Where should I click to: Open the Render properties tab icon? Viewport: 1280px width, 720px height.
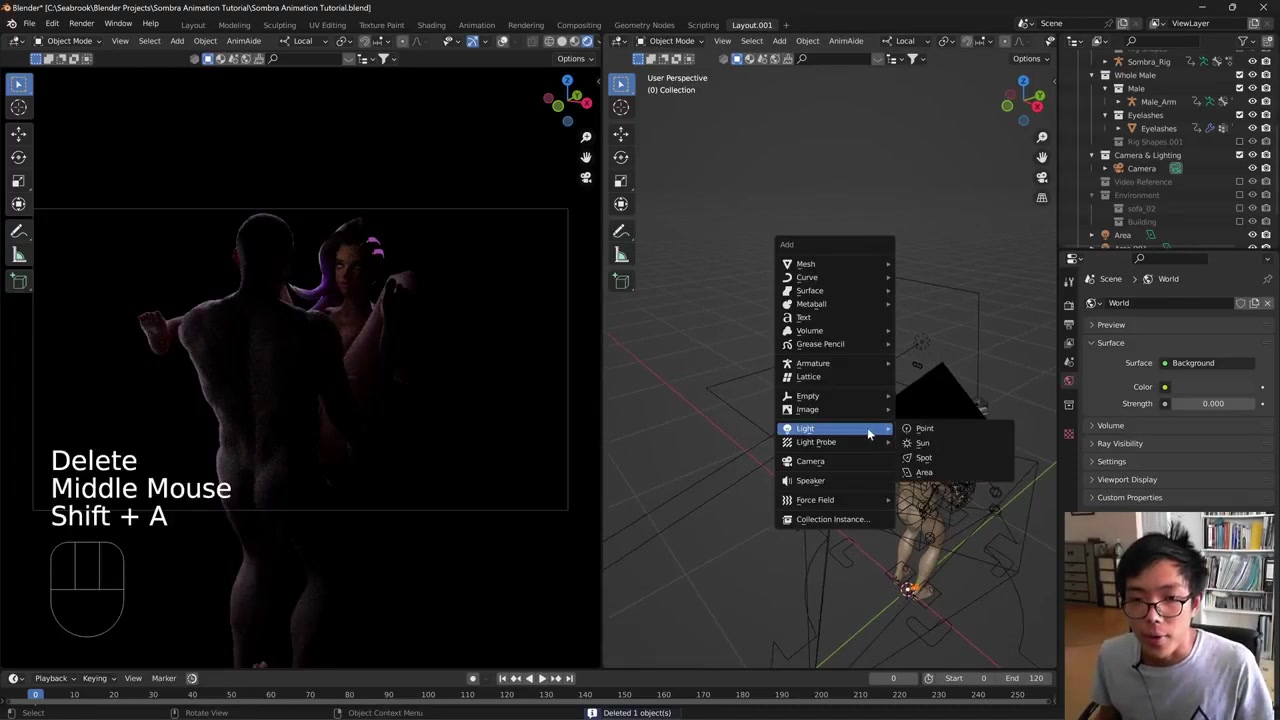click(x=1069, y=303)
